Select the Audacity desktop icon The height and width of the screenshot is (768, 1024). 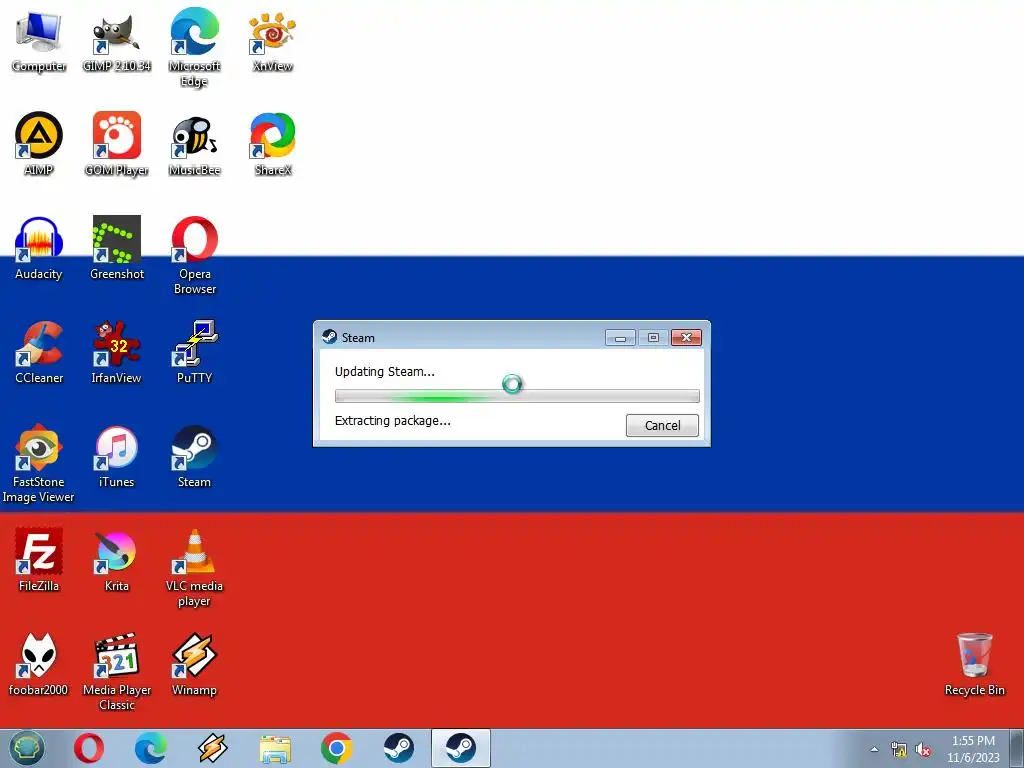pyautogui.click(x=39, y=248)
